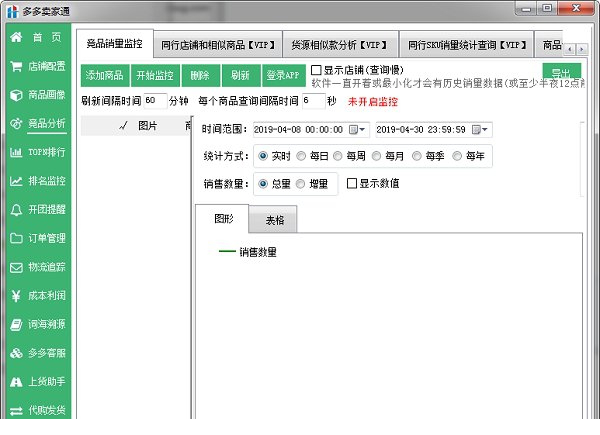Select 总量 sales quantity option
The width and height of the screenshot is (600, 435).
(x=263, y=184)
